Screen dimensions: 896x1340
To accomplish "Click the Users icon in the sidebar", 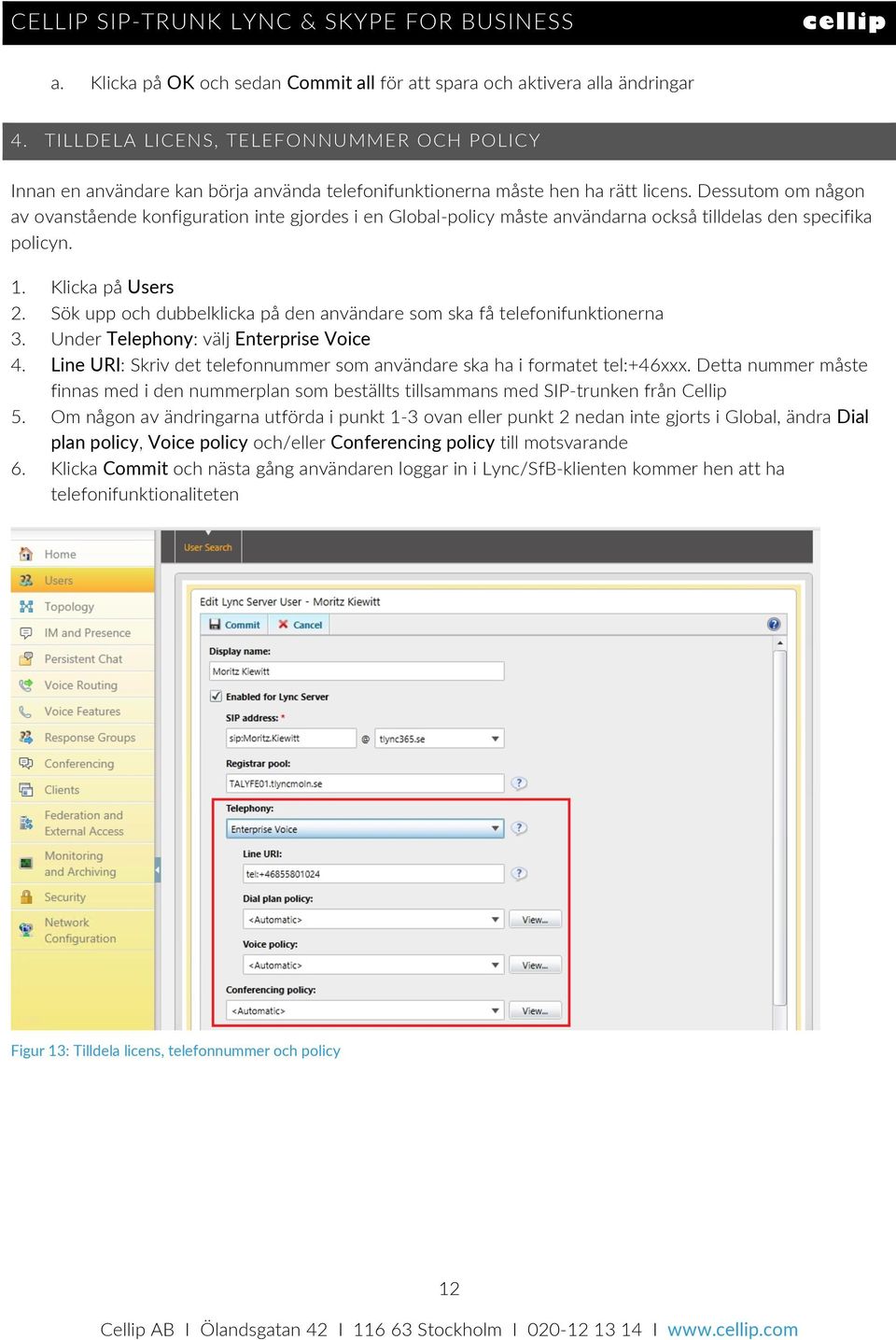I will coord(26,580).
